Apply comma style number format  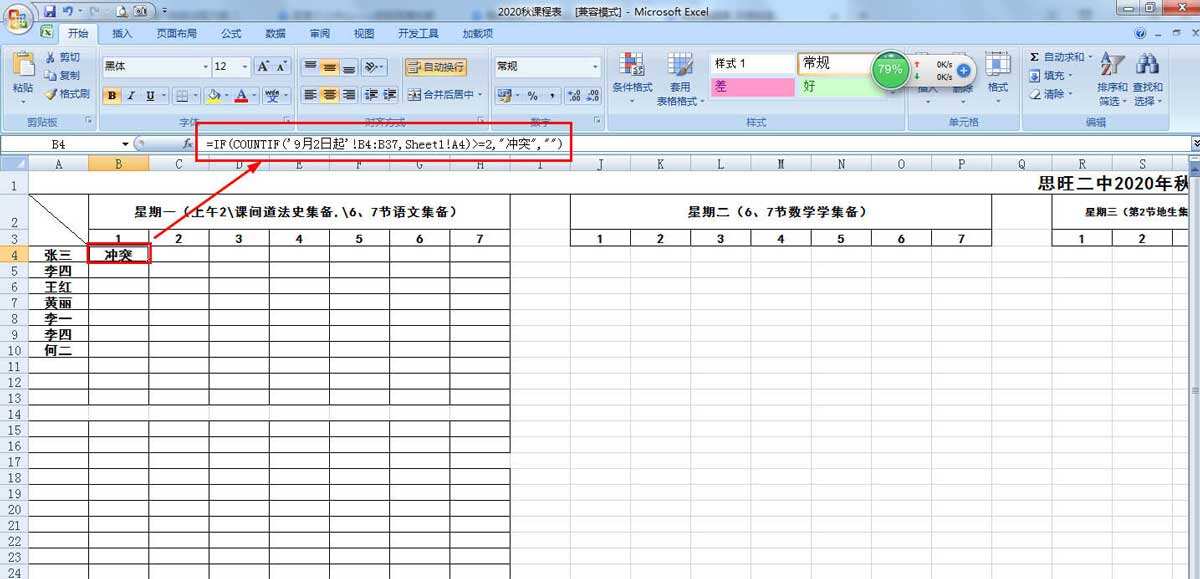pyautogui.click(x=551, y=96)
